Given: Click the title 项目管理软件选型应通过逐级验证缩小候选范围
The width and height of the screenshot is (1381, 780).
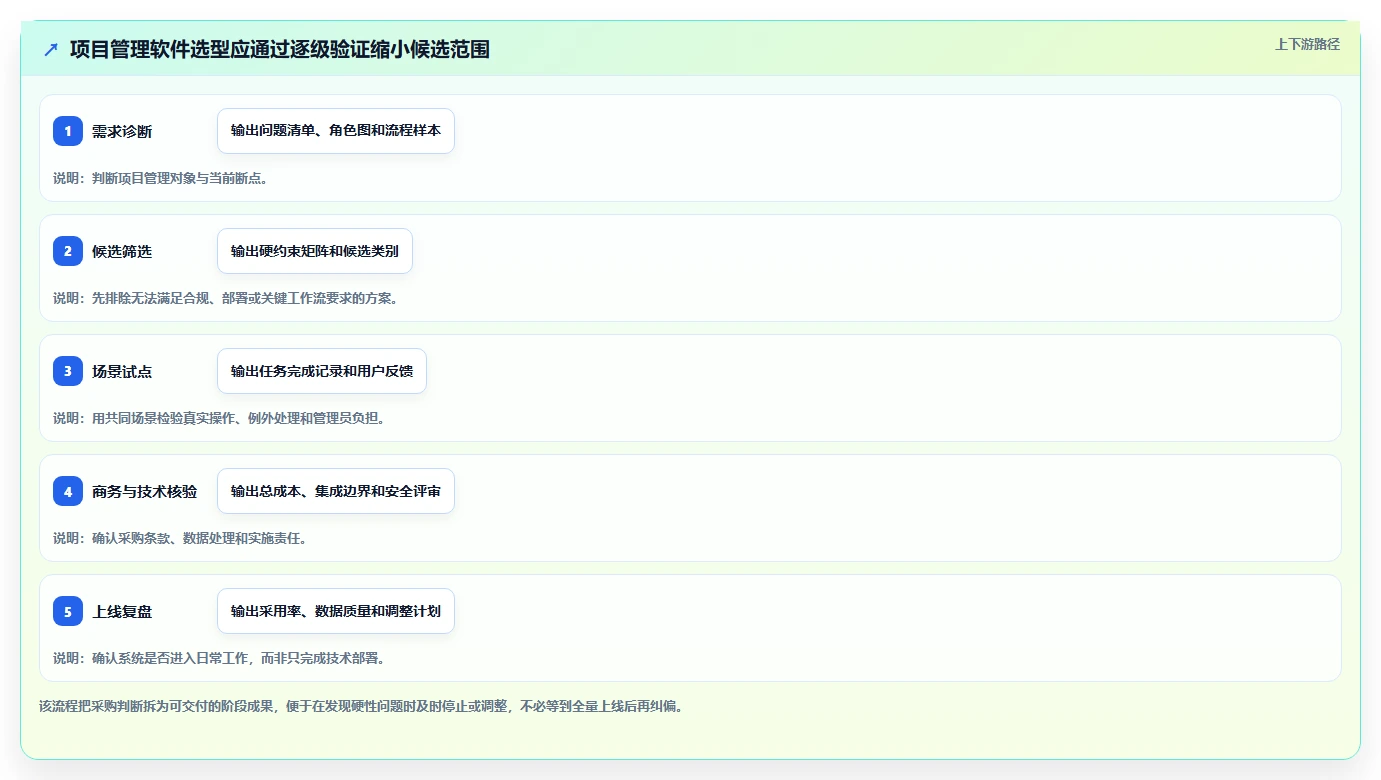Looking at the screenshot, I should [x=280, y=49].
